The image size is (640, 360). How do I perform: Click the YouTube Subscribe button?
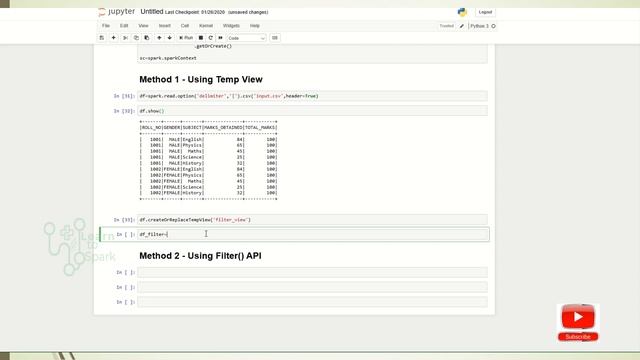(578, 337)
